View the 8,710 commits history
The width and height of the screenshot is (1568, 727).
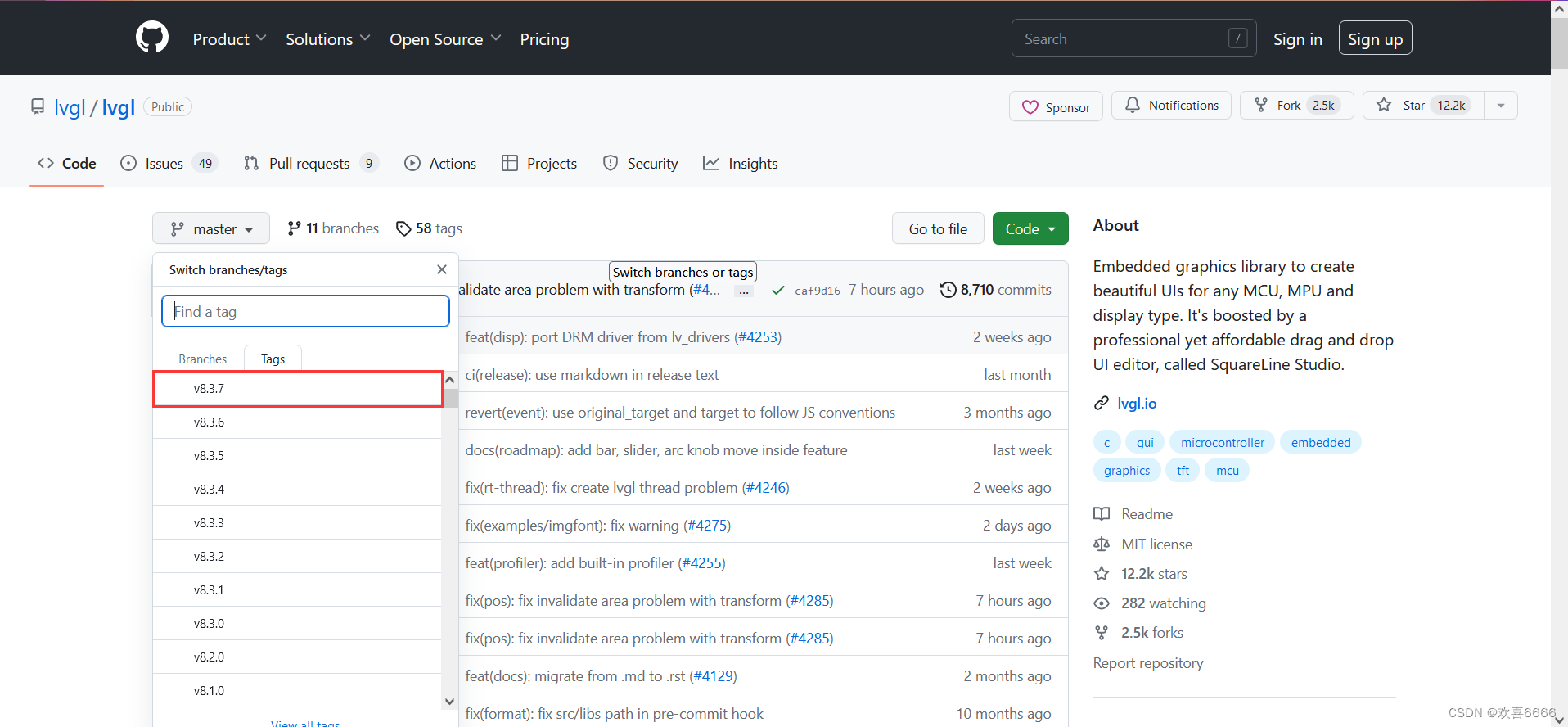point(996,290)
